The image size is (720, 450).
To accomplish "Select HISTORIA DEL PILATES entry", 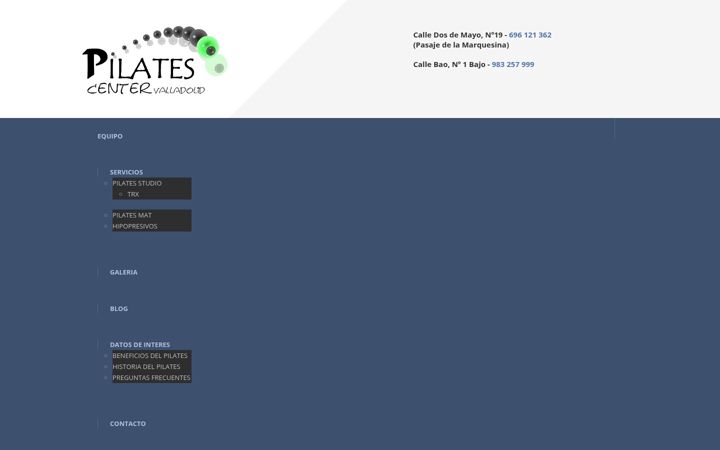I will pyautogui.click(x=146, y=366).
